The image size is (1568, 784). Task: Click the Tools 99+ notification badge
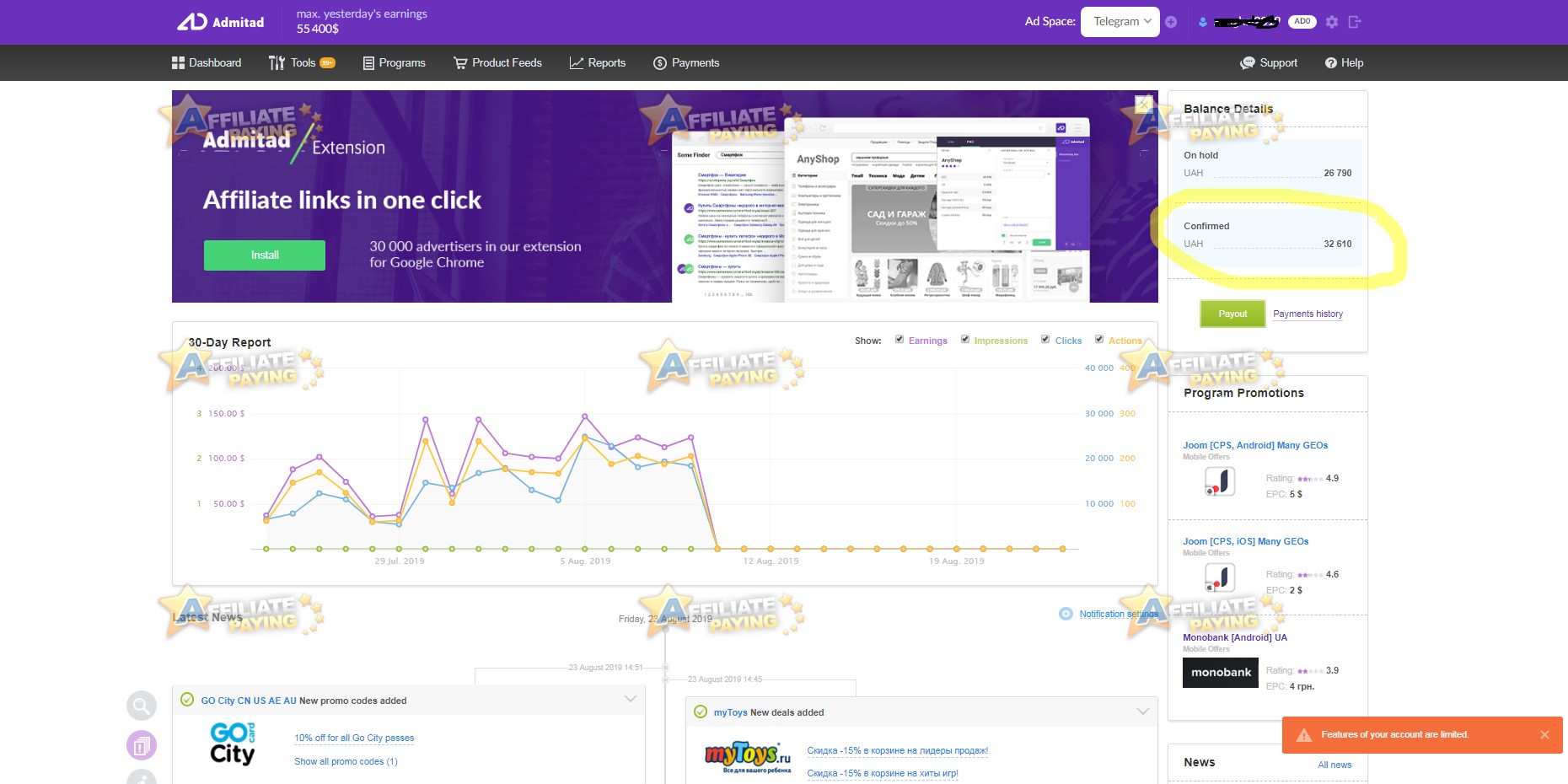pos(327,62)
